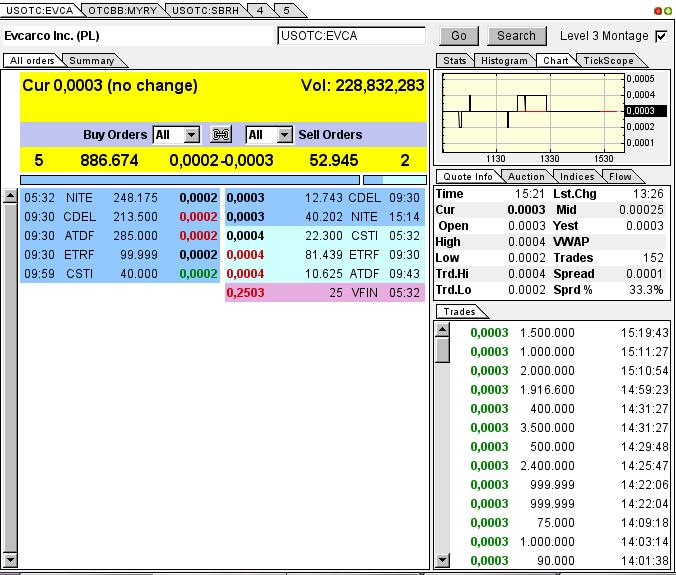Viewport: 676px width, 575px height.
Task: Click the link-chain icon between order filters
Action: point(221,134)
